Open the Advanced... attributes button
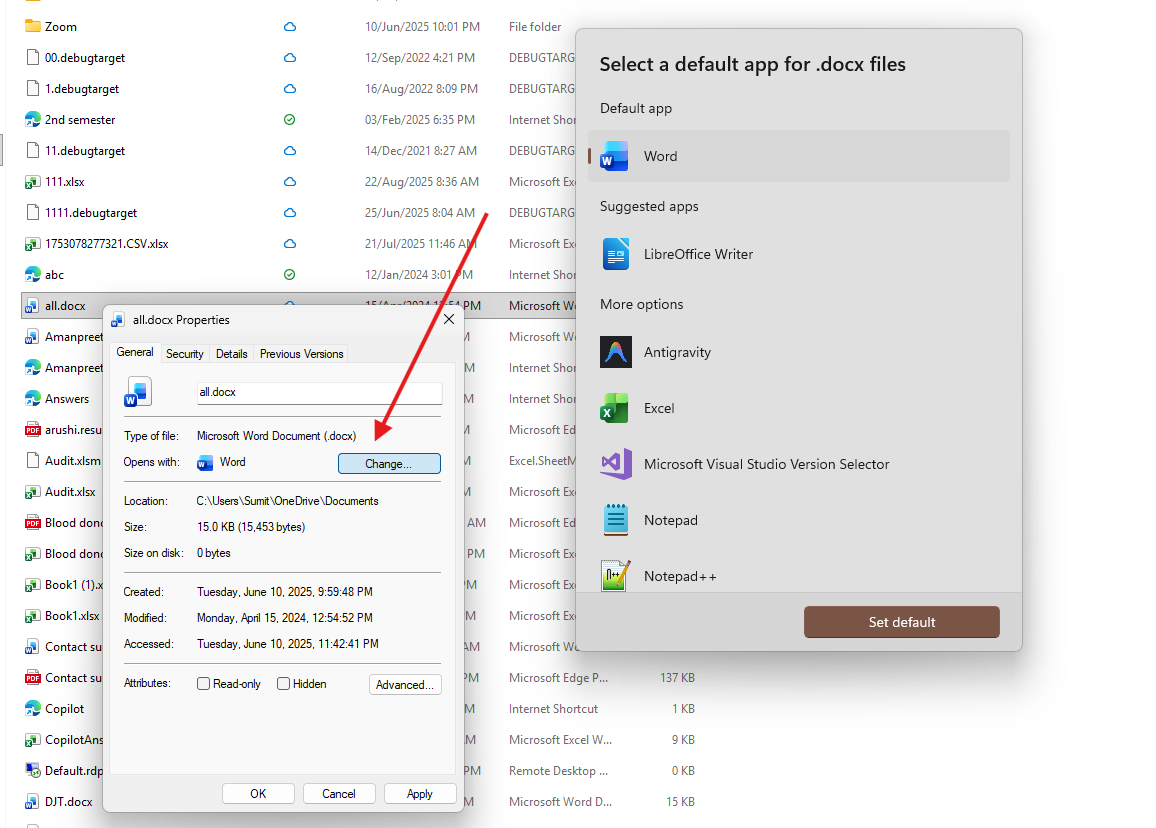 point(405,685)
